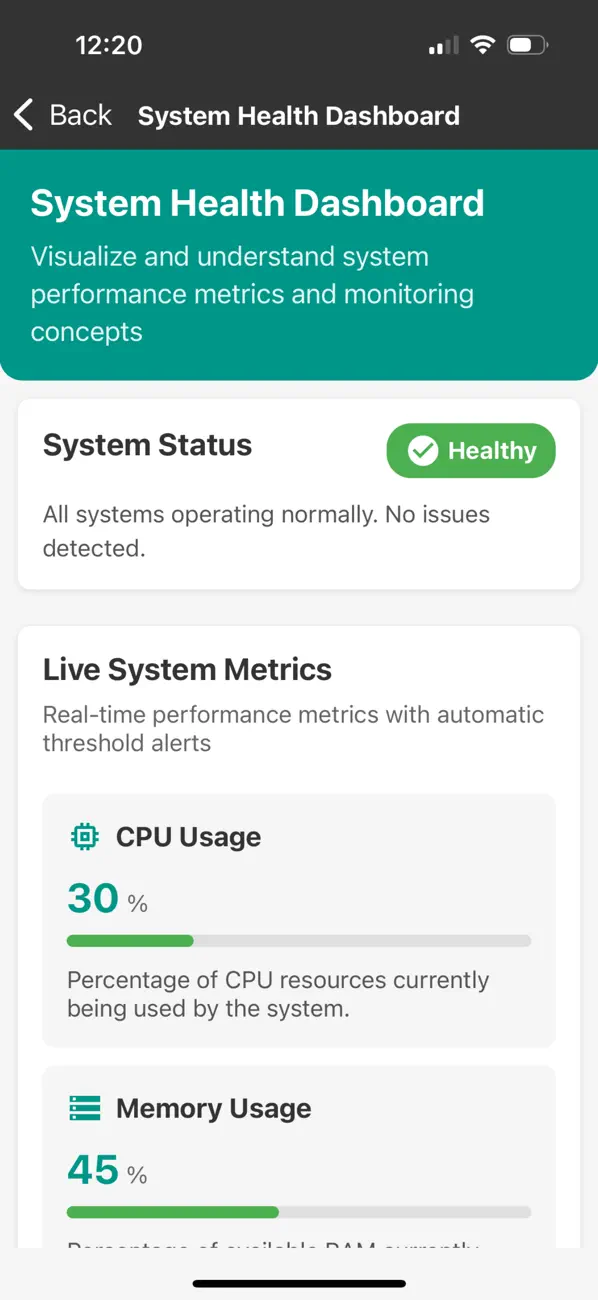Screen dimensions: 598x1300
Task: Tap the CPU usage progress bar
Action: coord(298,940)
